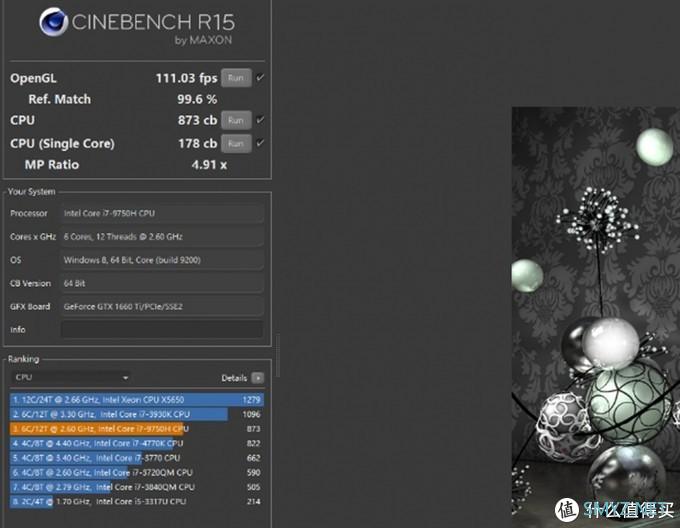Toggle the OpenGL test checkbox

pyautogui.click(x=260, y=78)
